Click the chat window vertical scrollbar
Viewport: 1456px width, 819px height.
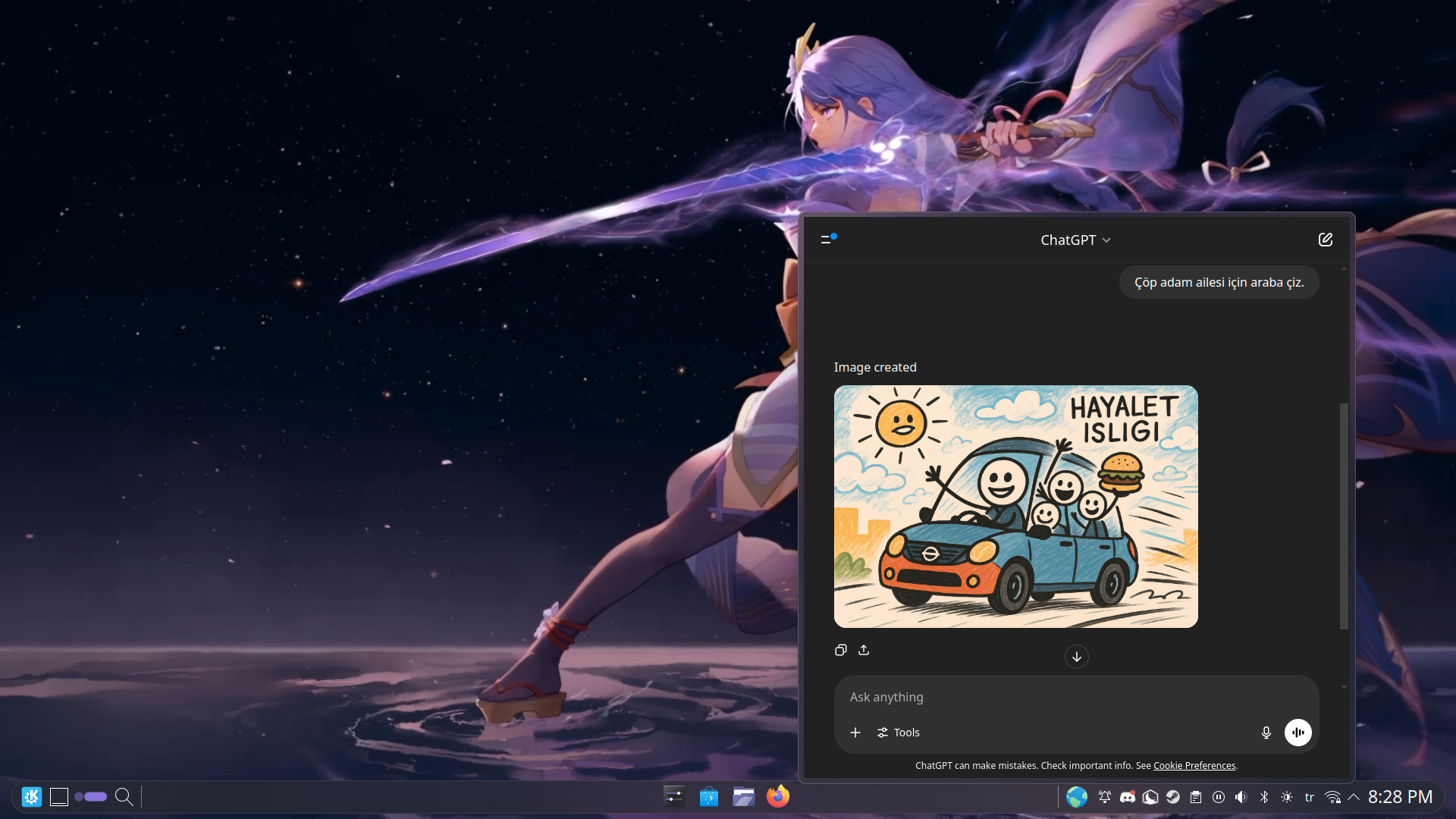click(1344, 516)
